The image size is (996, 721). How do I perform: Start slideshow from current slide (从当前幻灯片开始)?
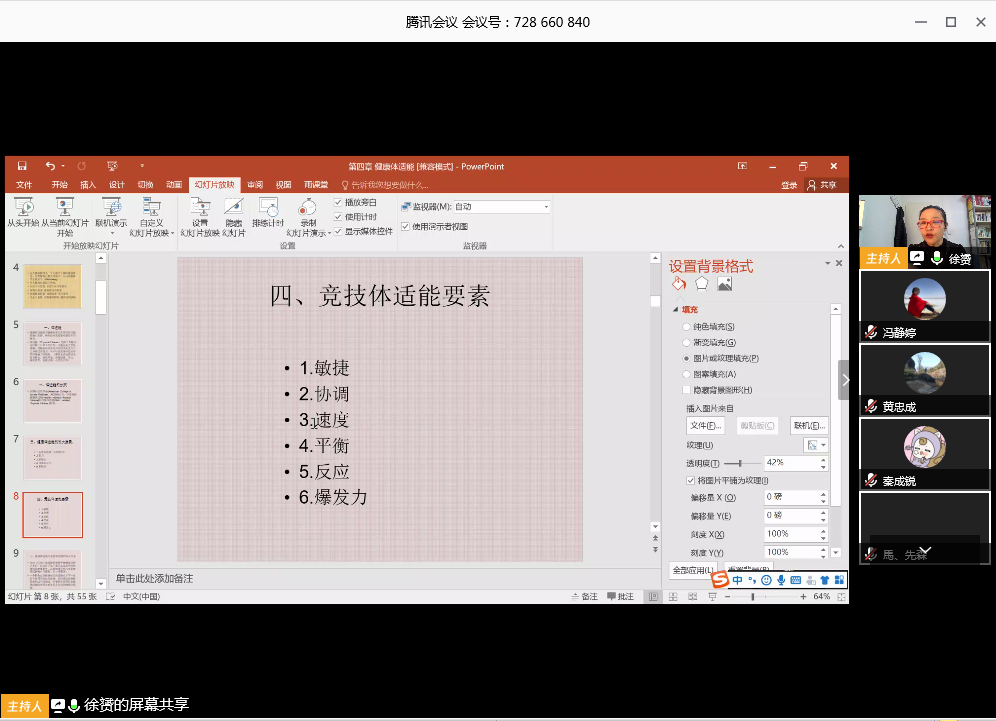[x=65, y=207]
